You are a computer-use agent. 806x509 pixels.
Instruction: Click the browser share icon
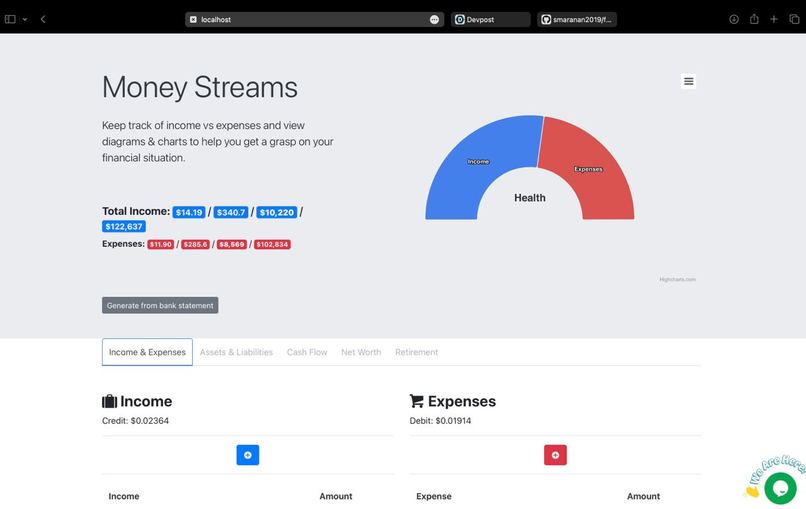754,19
